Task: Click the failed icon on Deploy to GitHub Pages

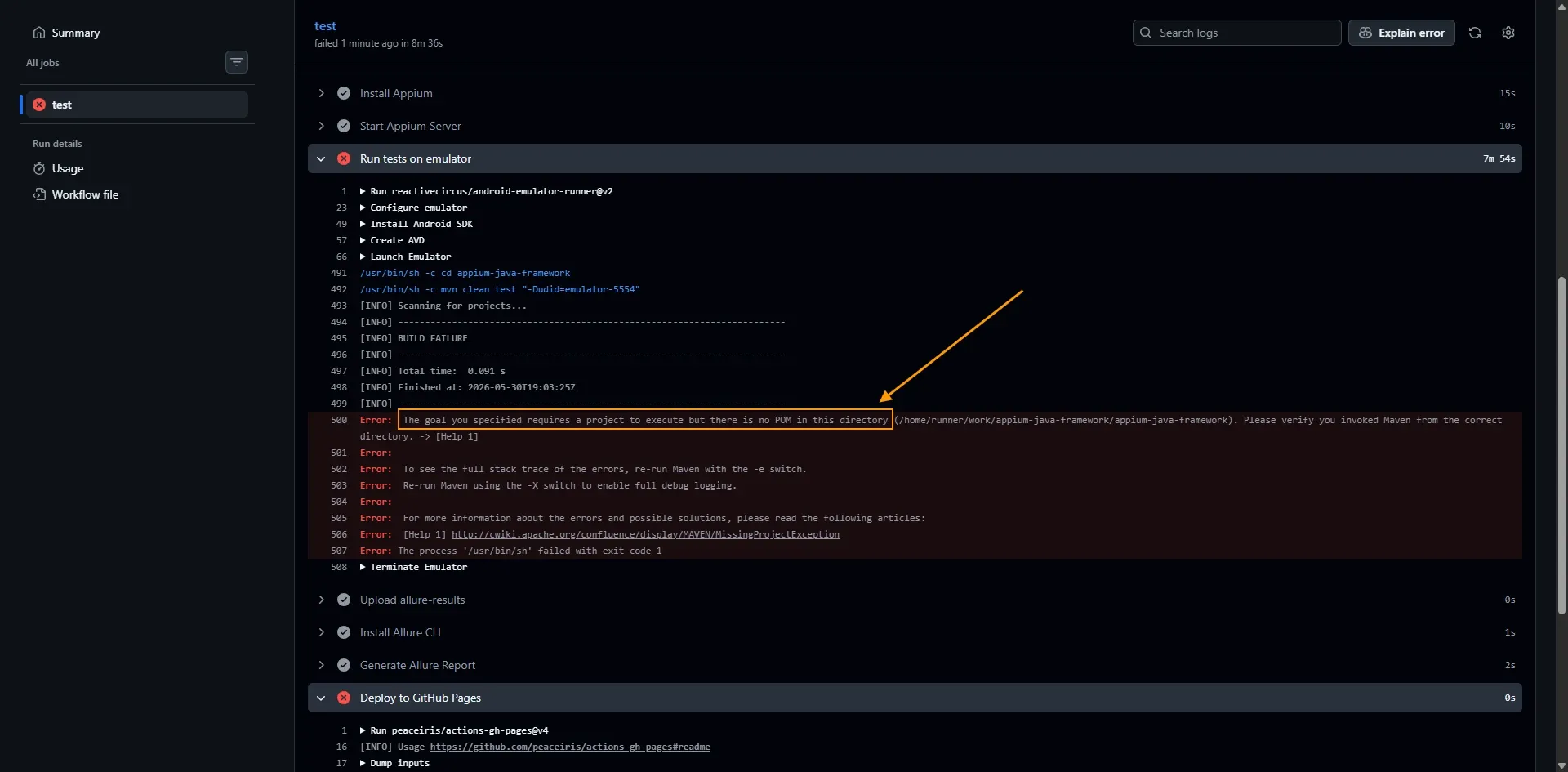Action: [344, 698]
